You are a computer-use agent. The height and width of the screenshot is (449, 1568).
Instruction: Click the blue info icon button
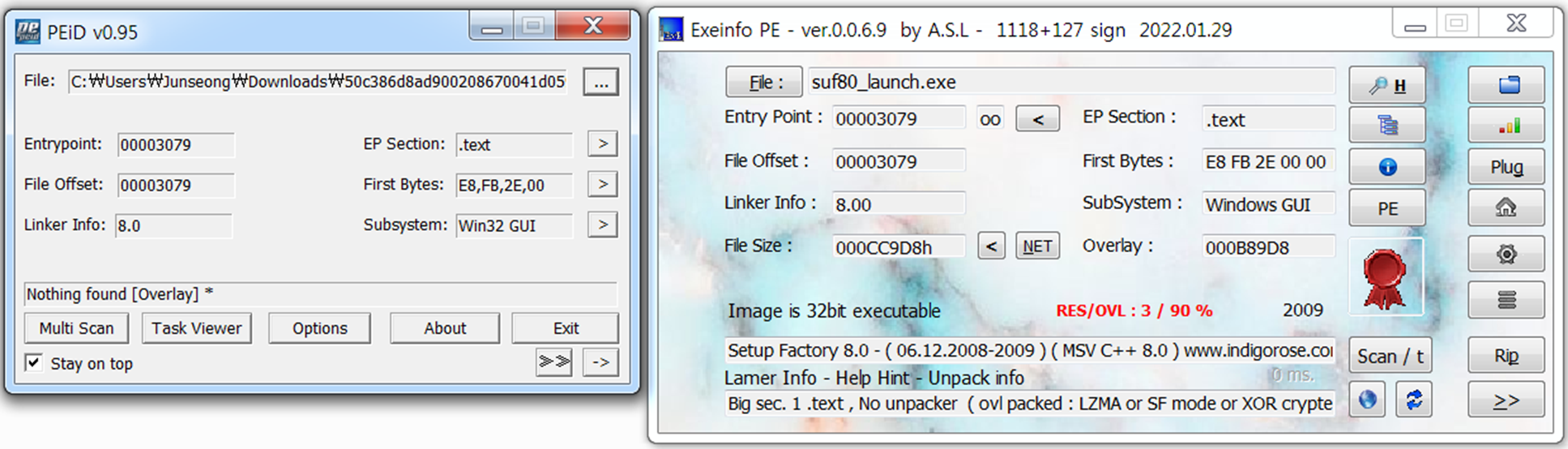tap(1387, 166)
